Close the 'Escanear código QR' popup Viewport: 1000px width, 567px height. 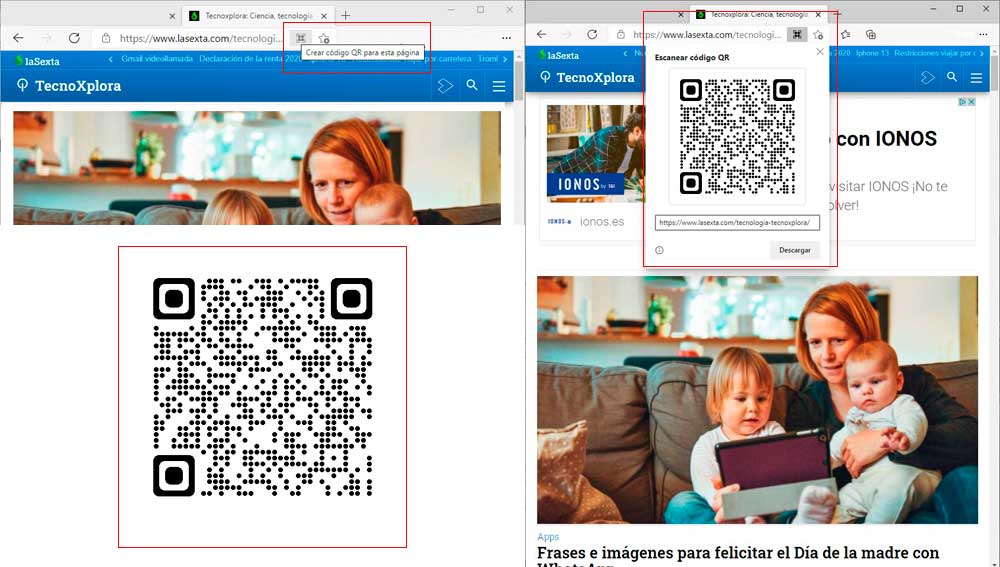click(x=820, y=52)
